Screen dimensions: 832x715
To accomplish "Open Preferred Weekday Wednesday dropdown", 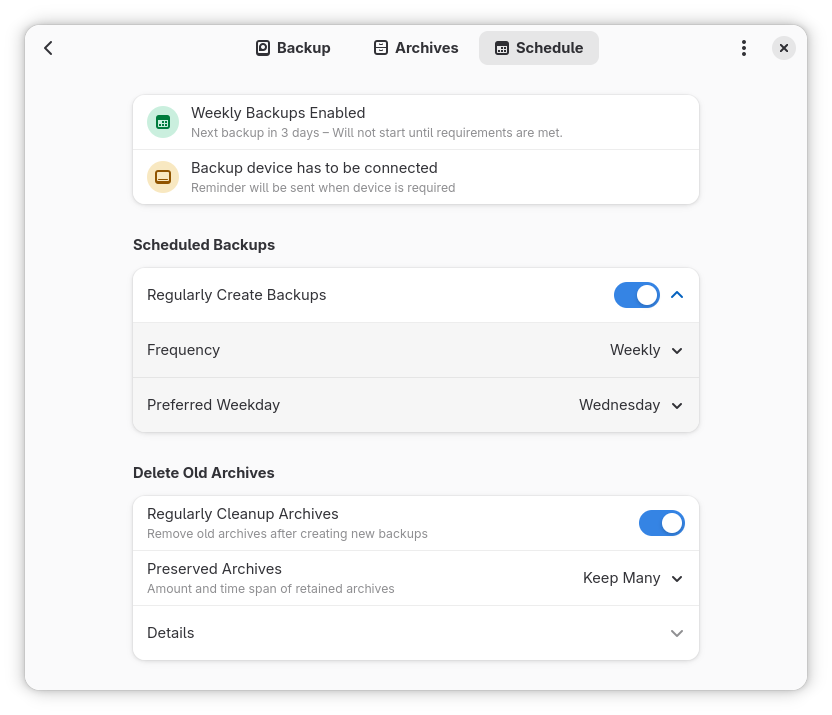I will (x=631, y=405).
